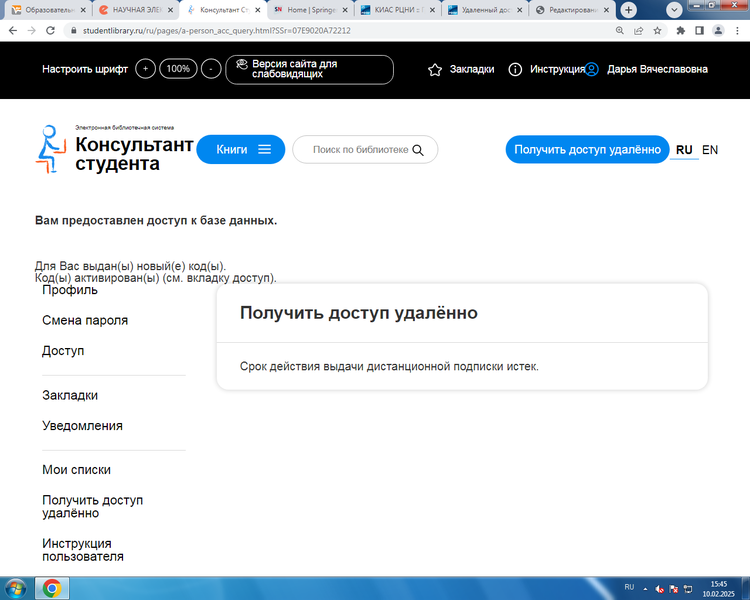Open version for visually impaired
This screenshot has width=750, height=600.
[309, 69]
